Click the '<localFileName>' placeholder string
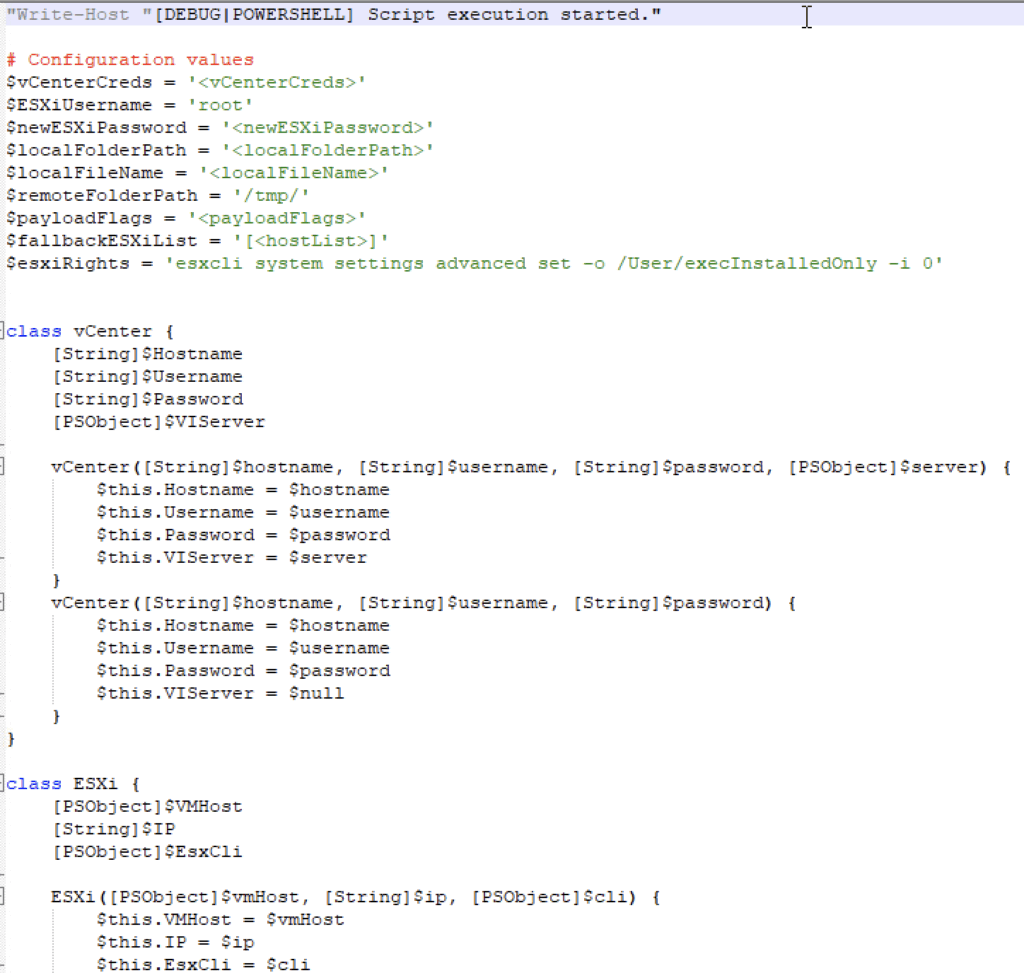The width and height of the screenshot is (1024, 973). click(x=294, y=173)
